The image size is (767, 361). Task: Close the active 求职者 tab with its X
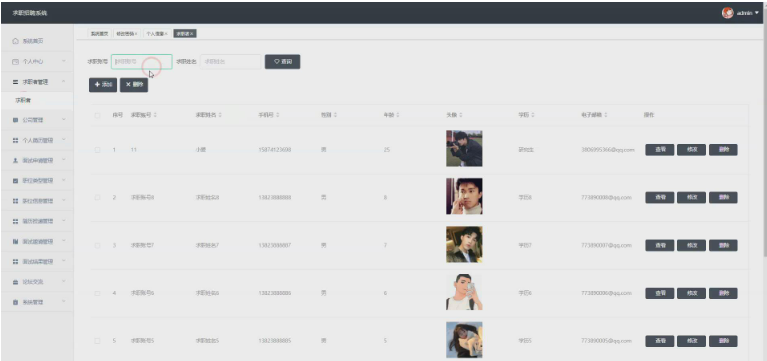(x=192, y=34)
